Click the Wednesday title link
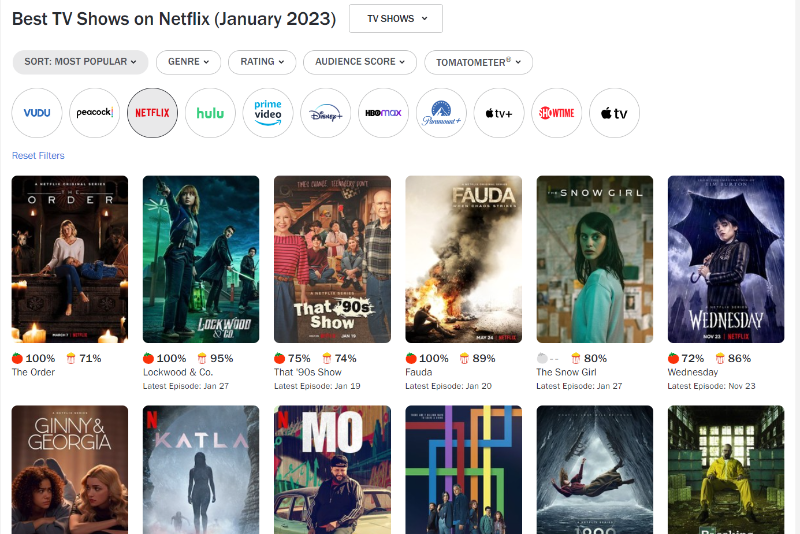The height and width of the screenshot is (534, 800). [x=692, y=372]
